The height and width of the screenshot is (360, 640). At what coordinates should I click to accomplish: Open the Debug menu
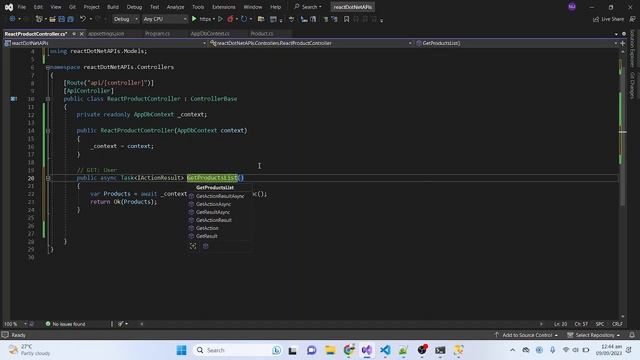pyautogui.click(x=134, y=7)
